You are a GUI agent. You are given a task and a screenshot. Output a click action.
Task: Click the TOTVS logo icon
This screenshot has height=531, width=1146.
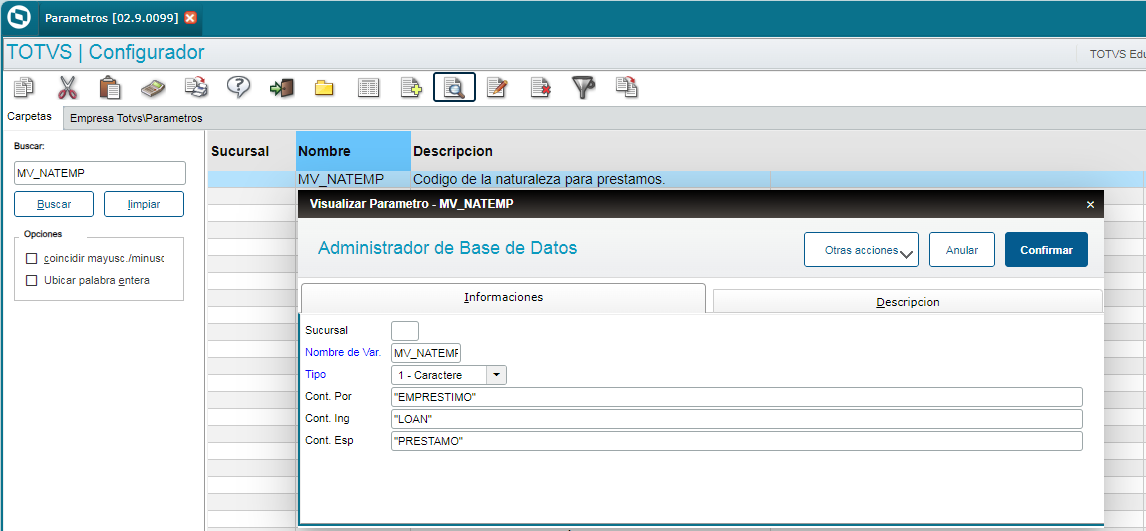point(17,18)
